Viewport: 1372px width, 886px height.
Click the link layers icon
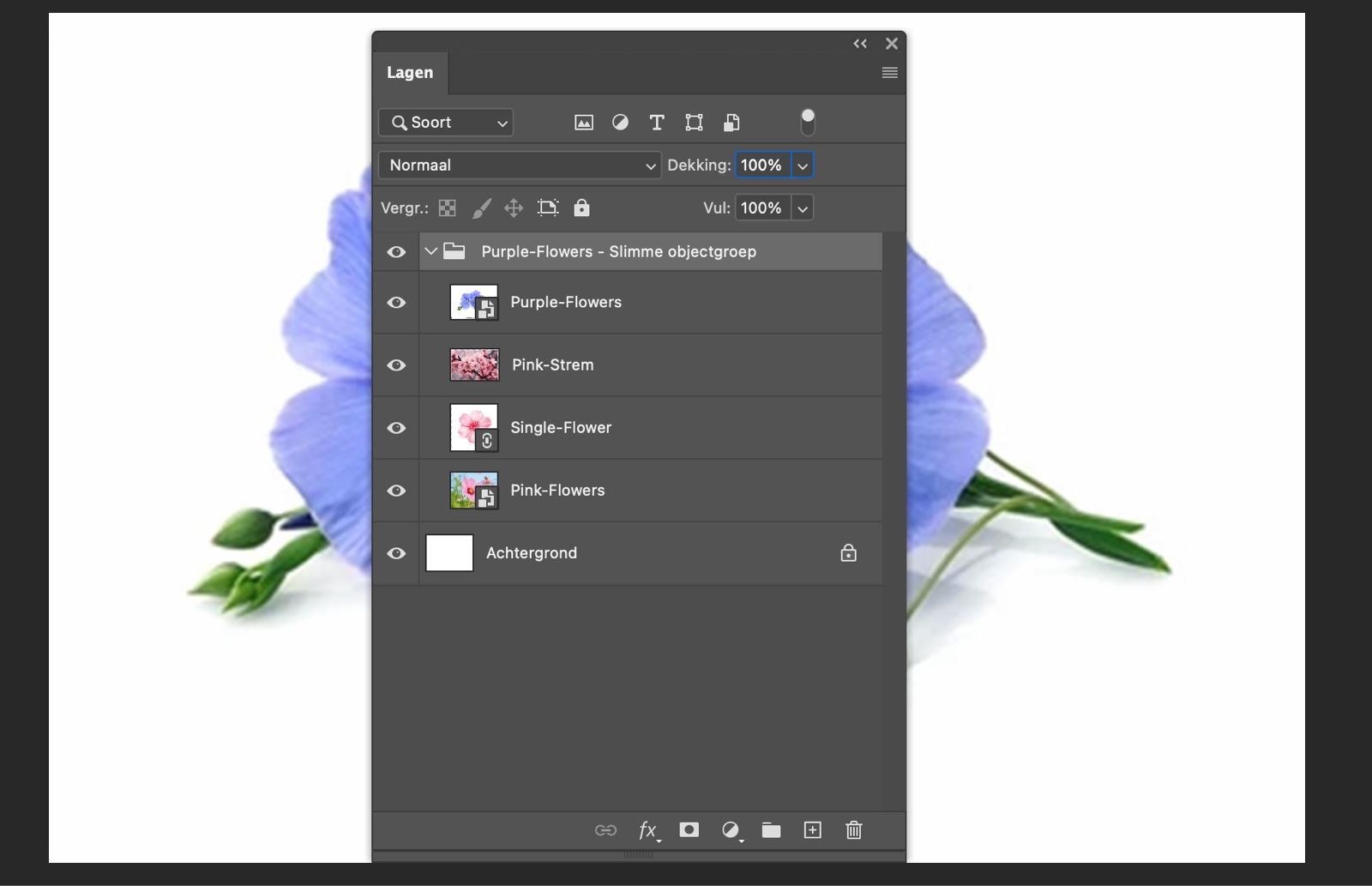coord(605,830)
